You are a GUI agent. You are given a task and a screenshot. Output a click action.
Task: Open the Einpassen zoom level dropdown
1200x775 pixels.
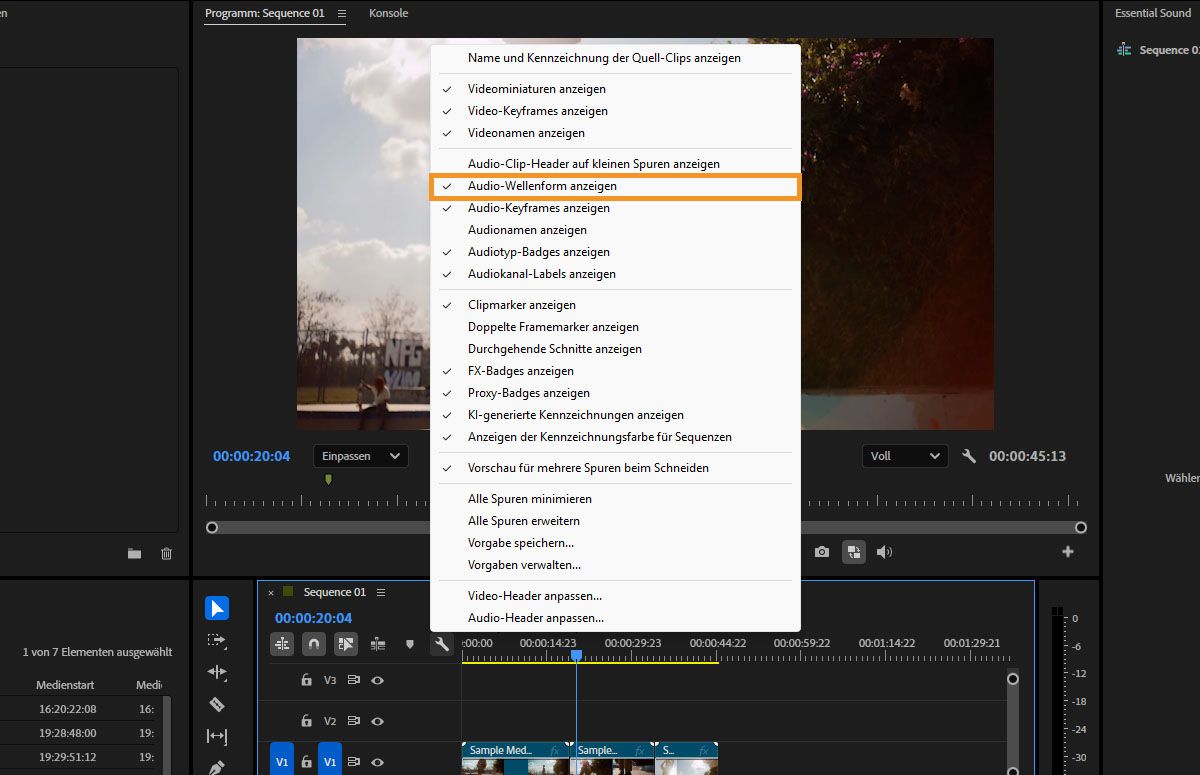click(x=360, y=455)
